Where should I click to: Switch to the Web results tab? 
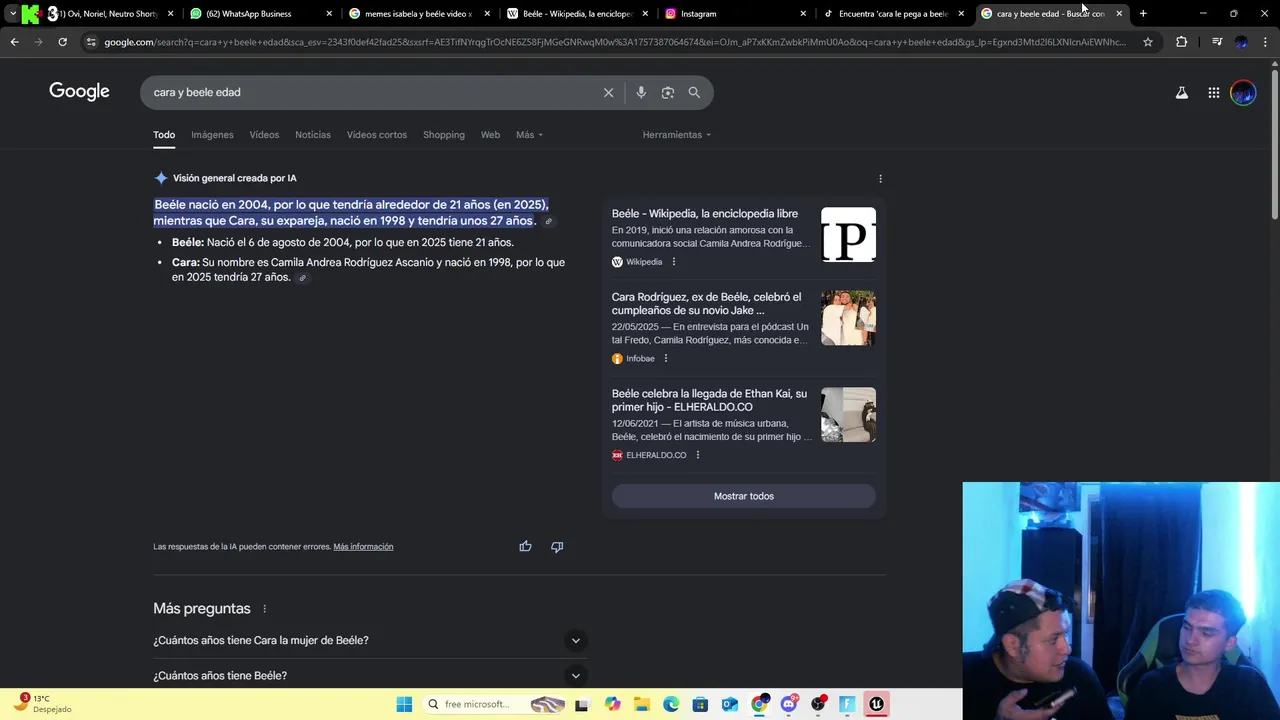(x=490, y=135)
